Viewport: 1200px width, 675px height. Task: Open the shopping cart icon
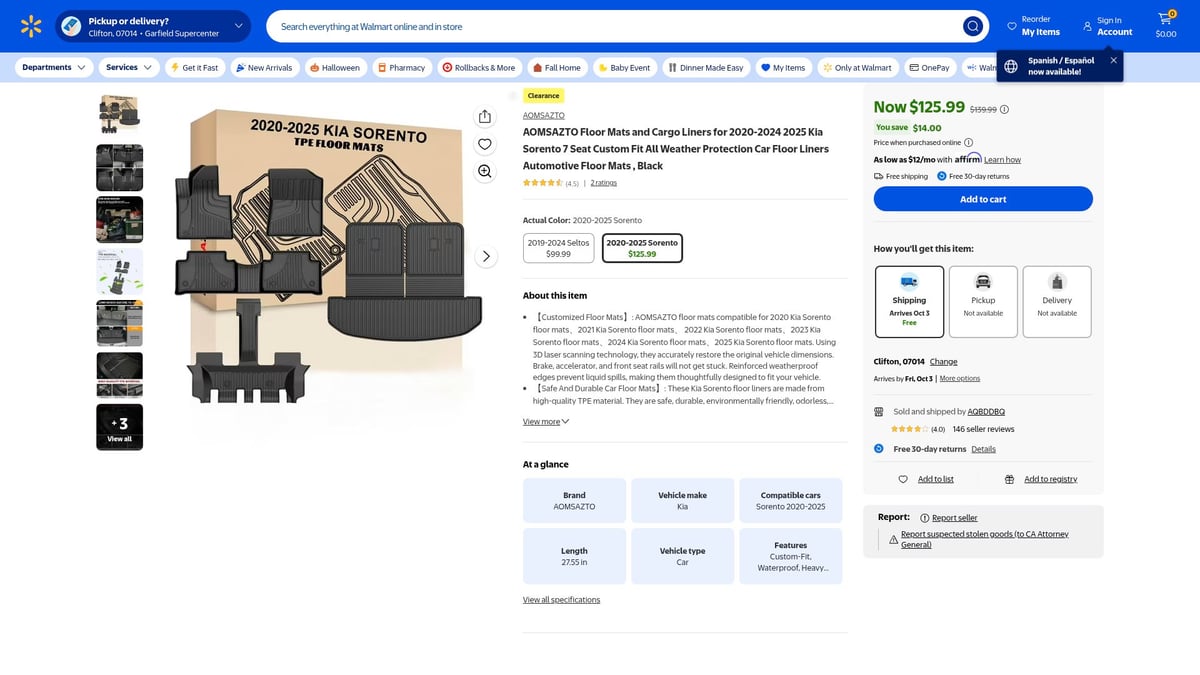(1166, 20)
